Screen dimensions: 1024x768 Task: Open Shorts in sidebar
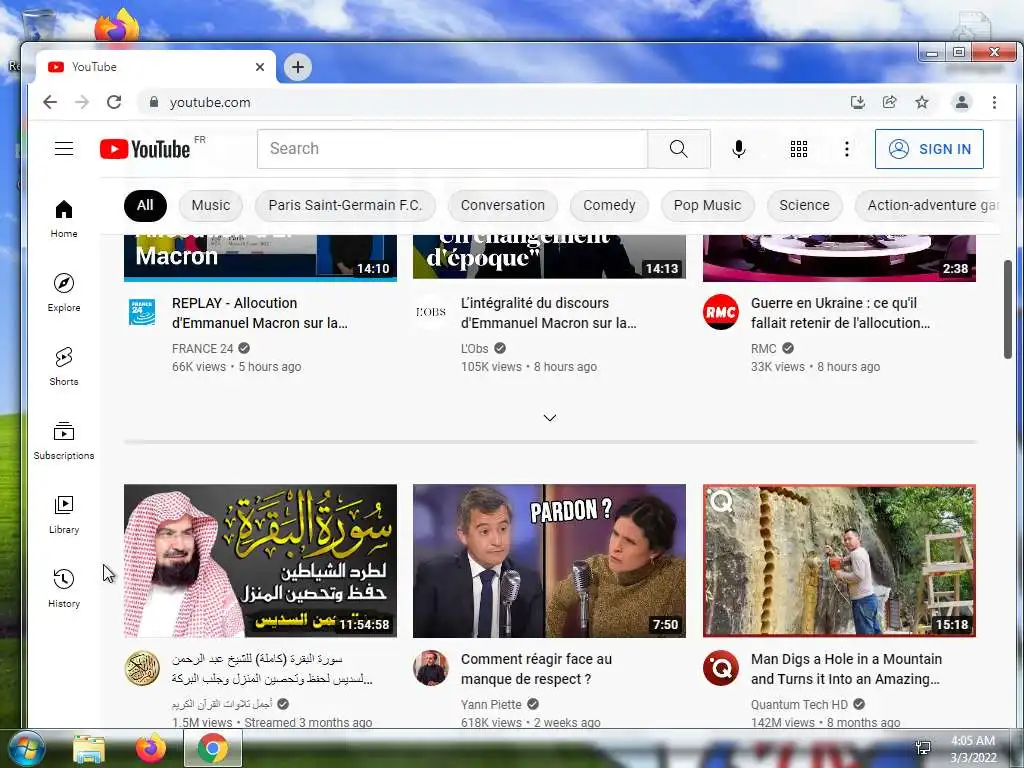point(64,367)
